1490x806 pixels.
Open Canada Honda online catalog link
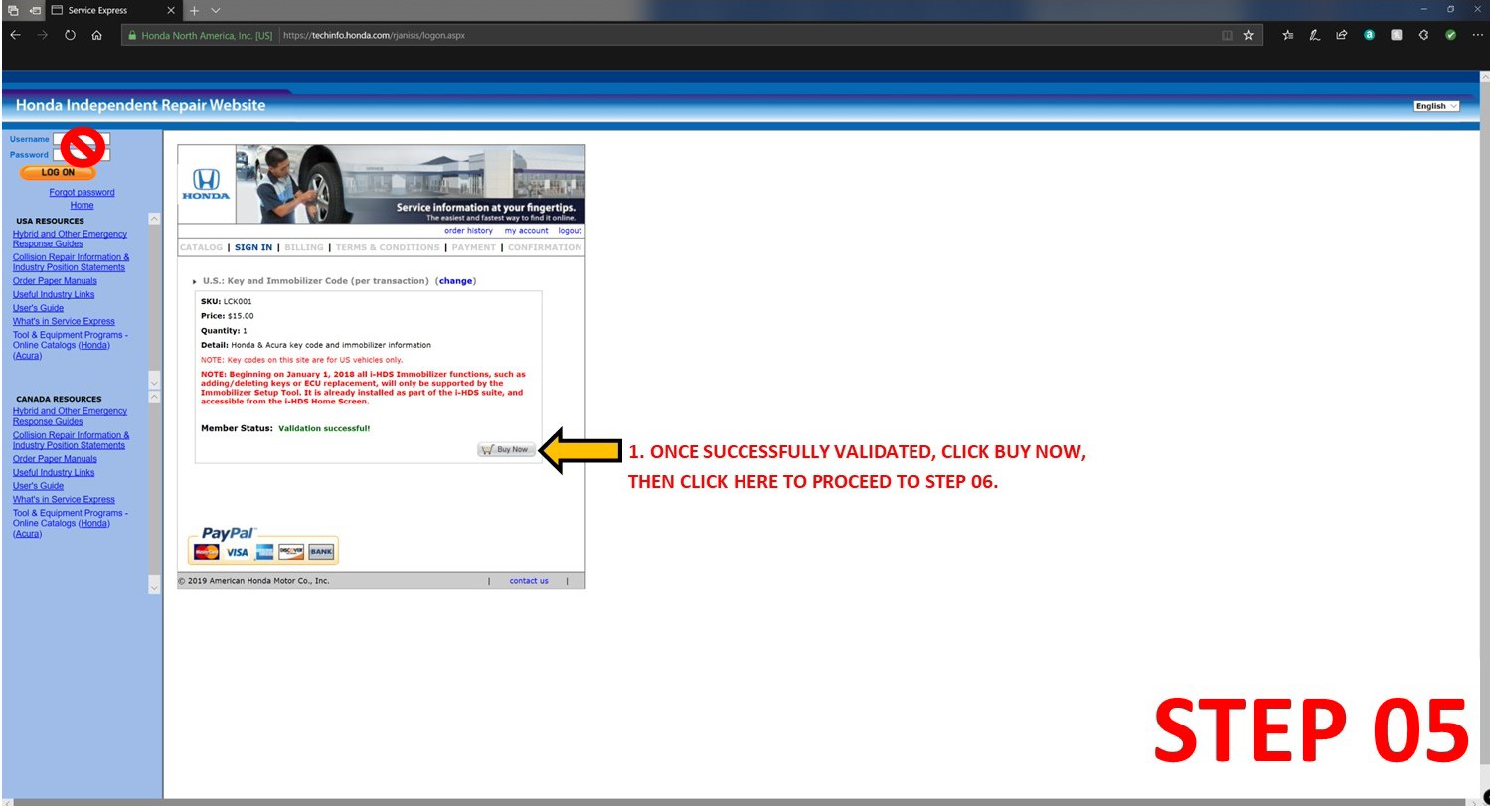94,523
